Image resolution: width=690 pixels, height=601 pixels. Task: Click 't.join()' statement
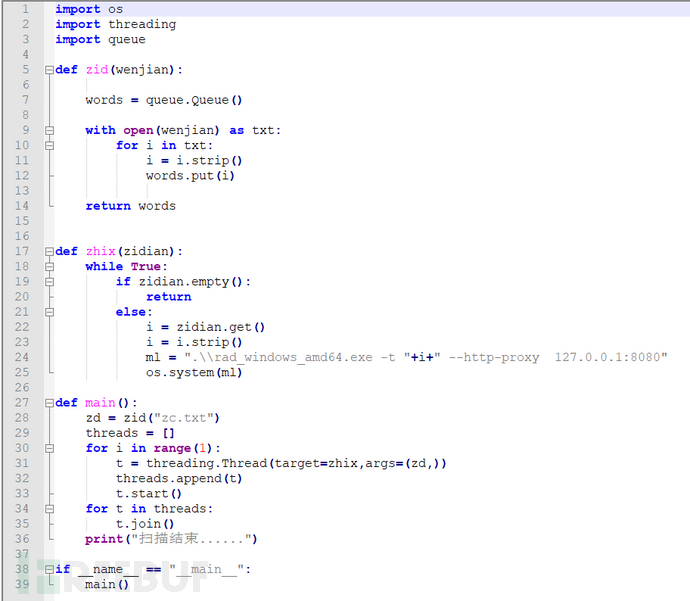145,524
